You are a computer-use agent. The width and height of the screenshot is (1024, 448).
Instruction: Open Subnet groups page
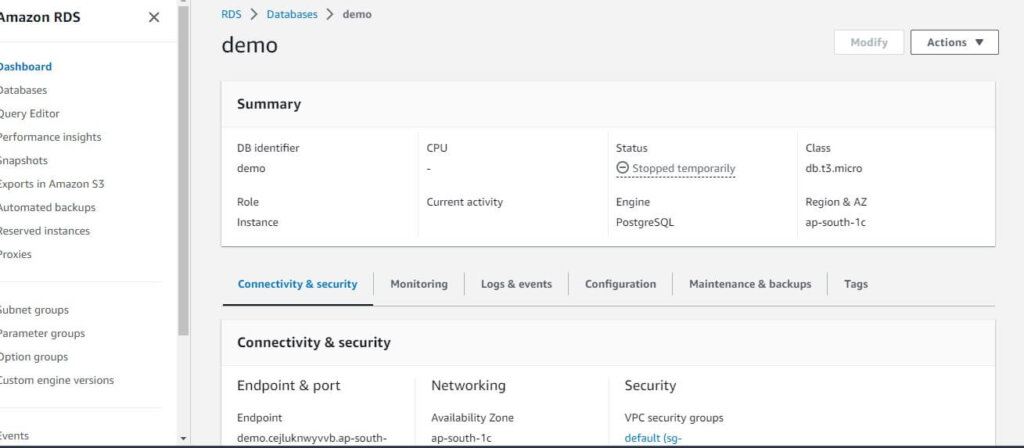[34, 310]
